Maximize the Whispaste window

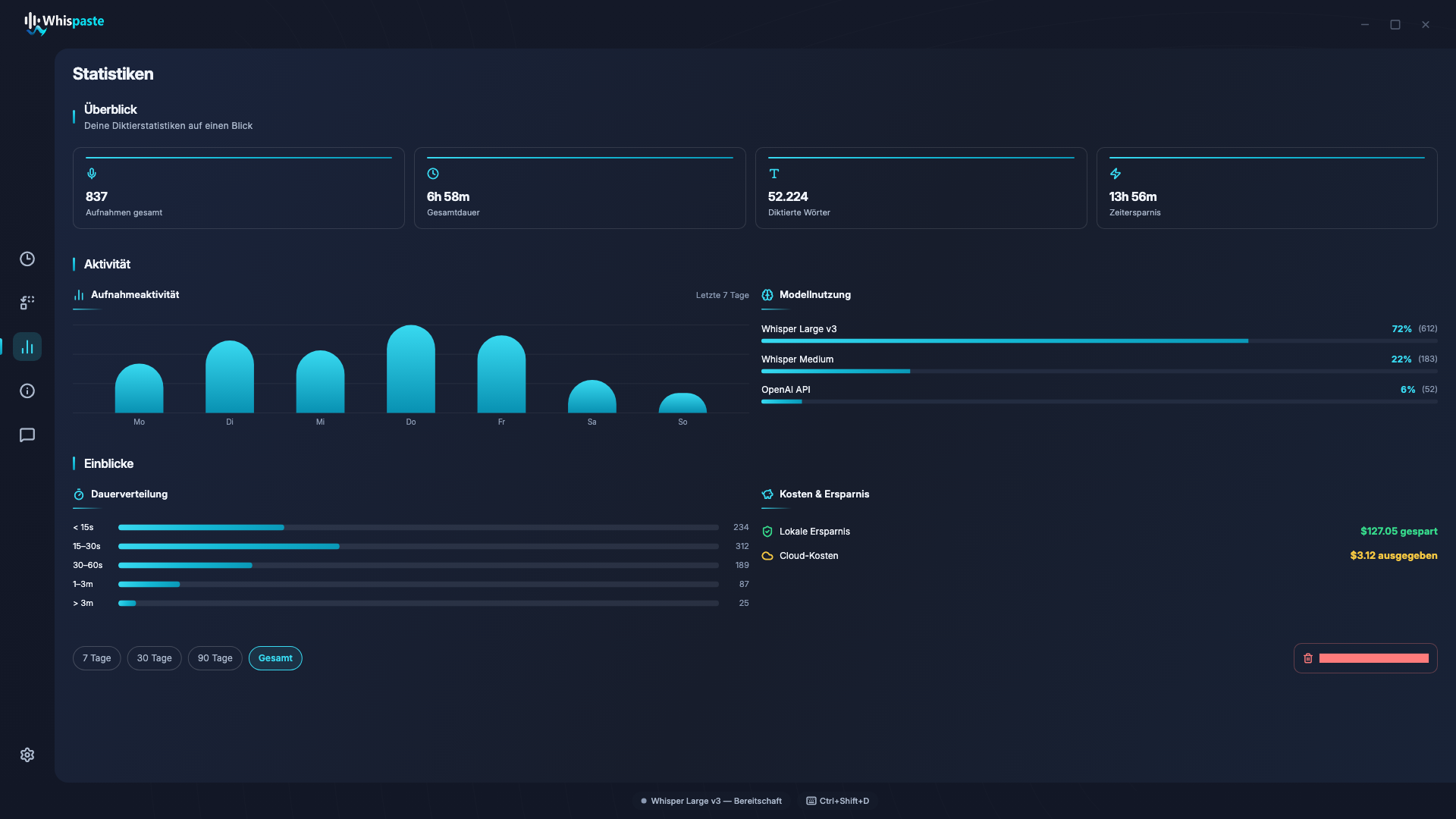point(1395,24)
